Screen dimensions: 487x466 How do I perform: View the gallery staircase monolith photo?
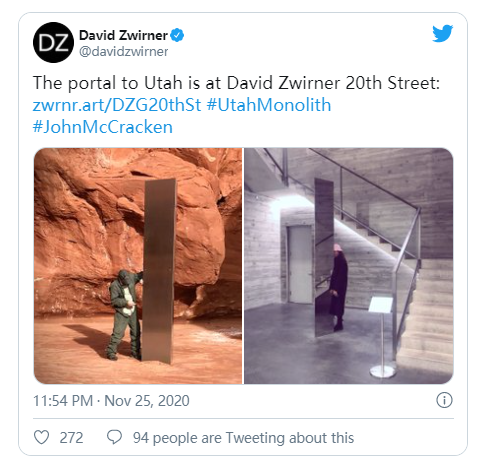[349, 266]
